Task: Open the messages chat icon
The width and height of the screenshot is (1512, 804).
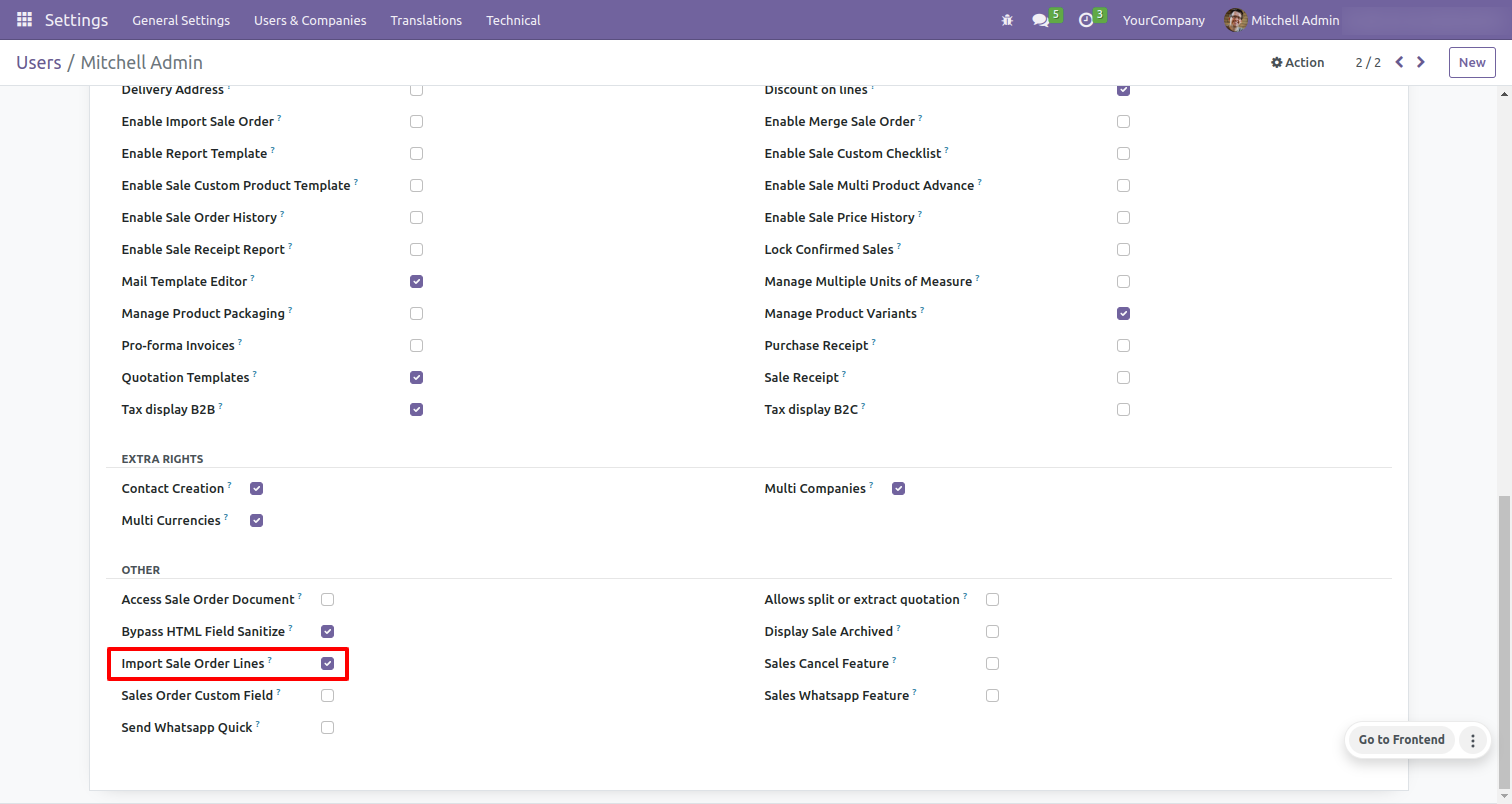Action: point(1041,20)
